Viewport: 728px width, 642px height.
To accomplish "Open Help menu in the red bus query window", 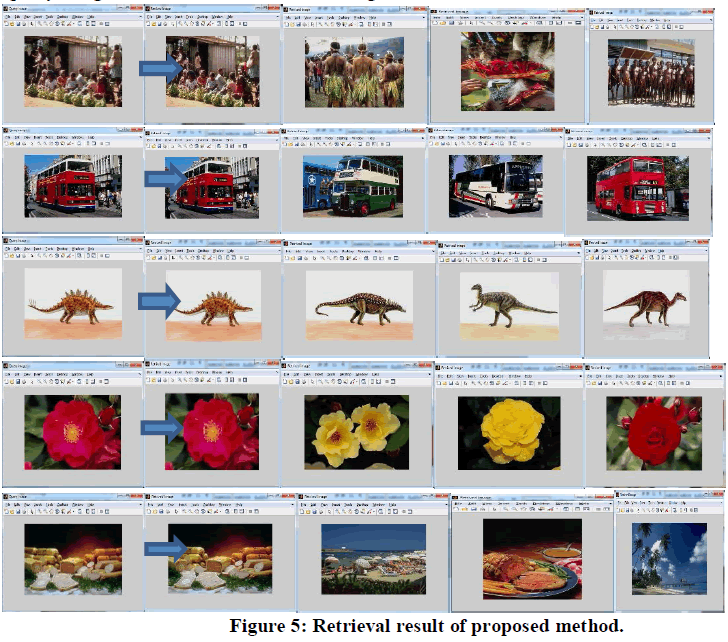I will tap(90, 137).
